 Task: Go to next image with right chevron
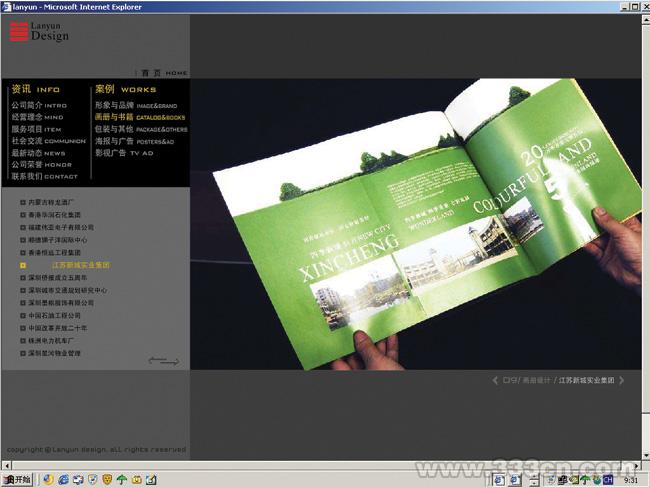tap(623, 380)
